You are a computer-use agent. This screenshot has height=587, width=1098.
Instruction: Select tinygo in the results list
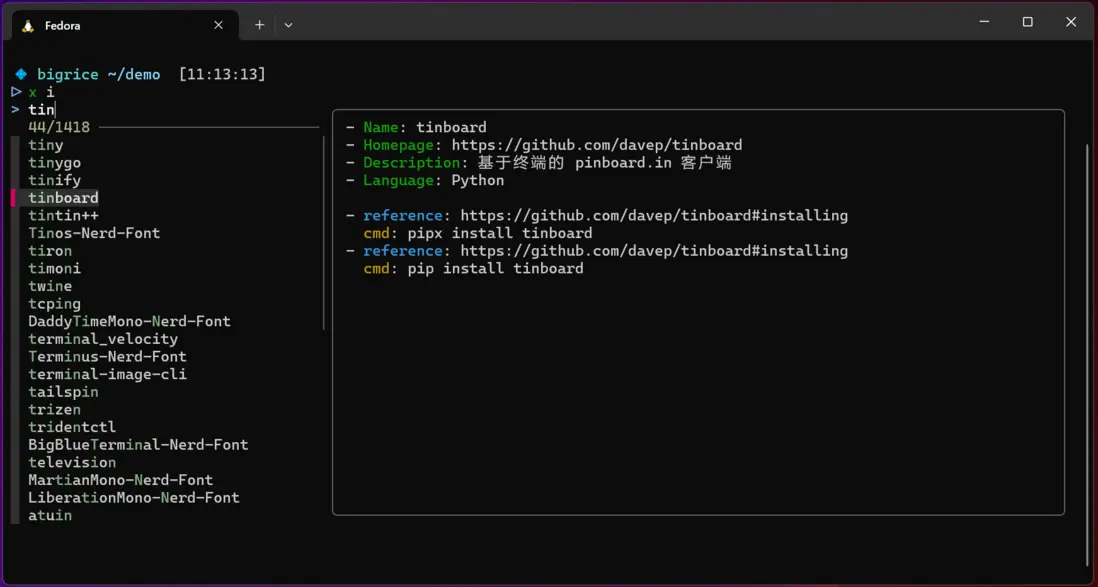(55, 163)
